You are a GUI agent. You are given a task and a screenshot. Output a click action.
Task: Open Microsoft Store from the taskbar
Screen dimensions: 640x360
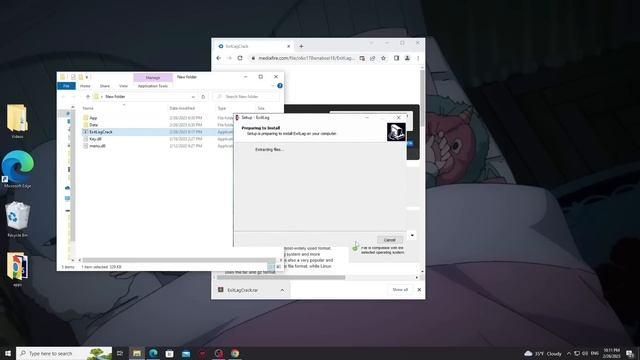tap(169, 353)
